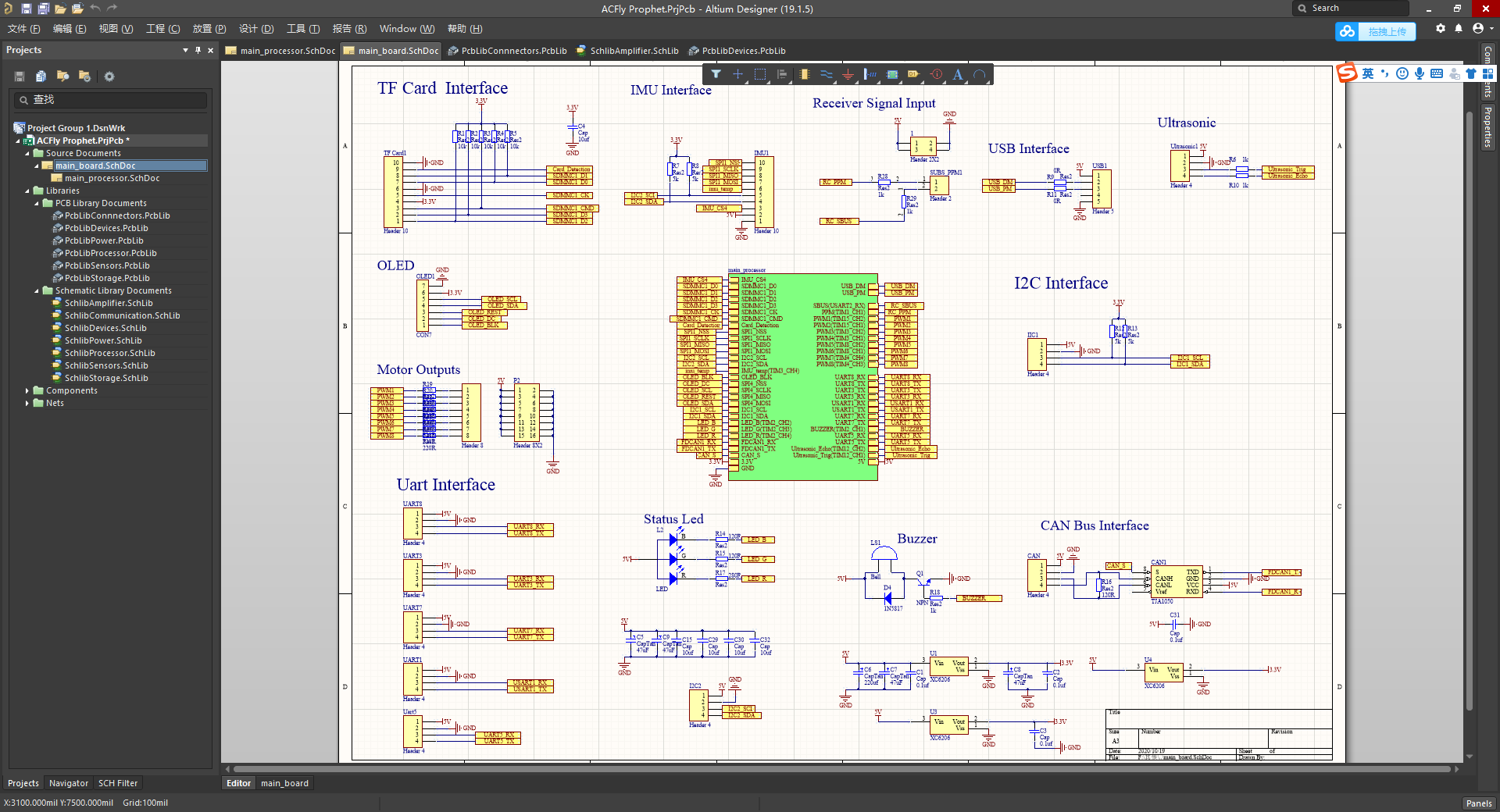Open the Sogou input voice microphone

tap(1420, 73)
